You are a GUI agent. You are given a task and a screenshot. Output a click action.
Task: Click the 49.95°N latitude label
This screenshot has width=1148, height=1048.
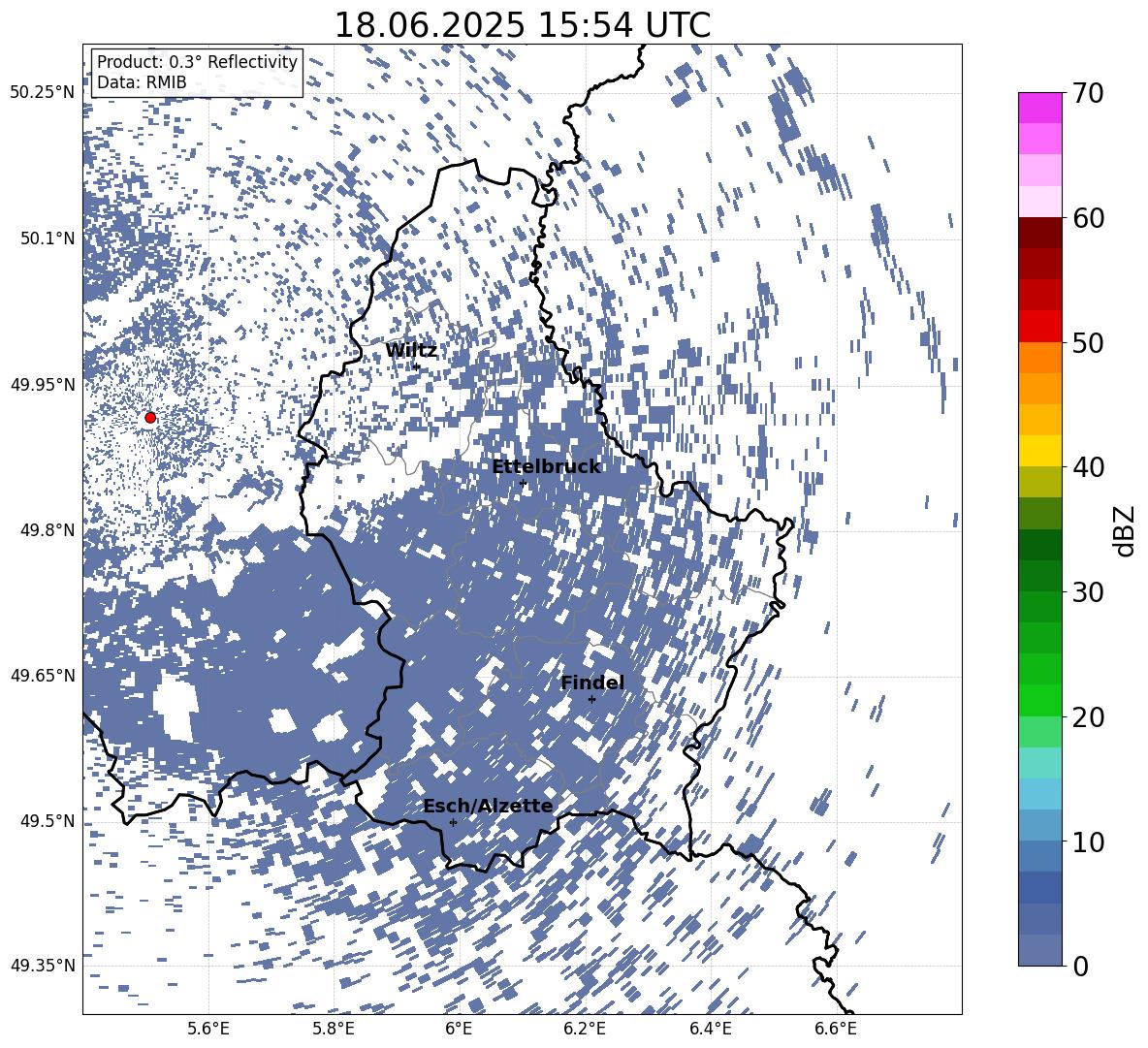tap(43, 384)
